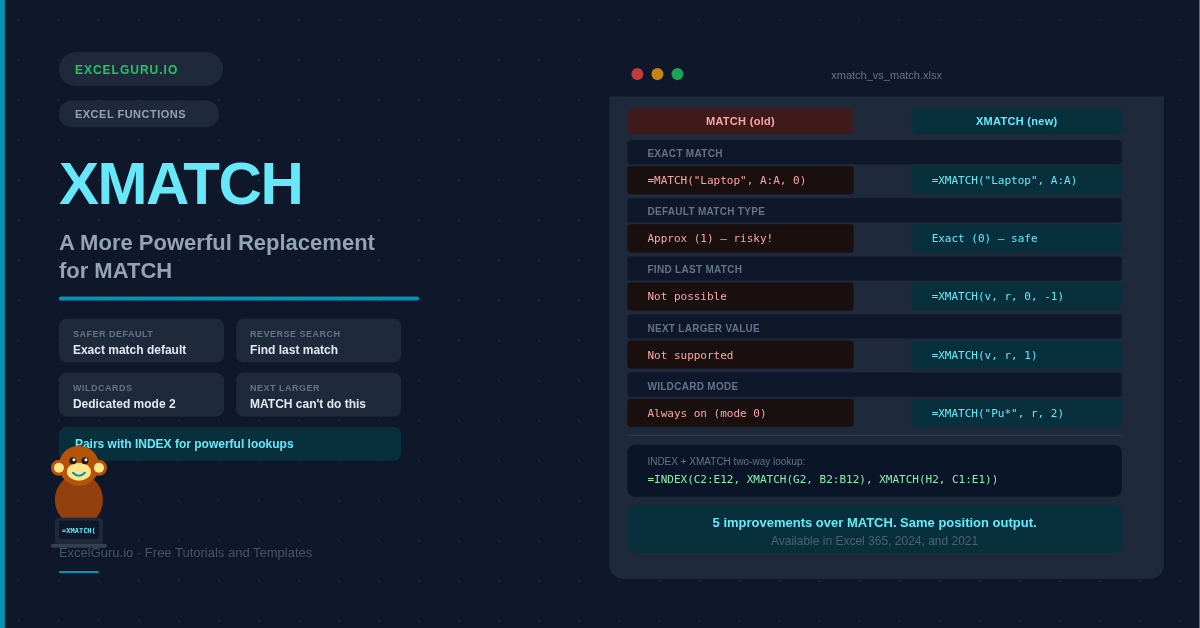Image resolution: width=1200 pixels, height=628 pixels.
Task: Click the red window dot
Action: click(x=637, y=74)
